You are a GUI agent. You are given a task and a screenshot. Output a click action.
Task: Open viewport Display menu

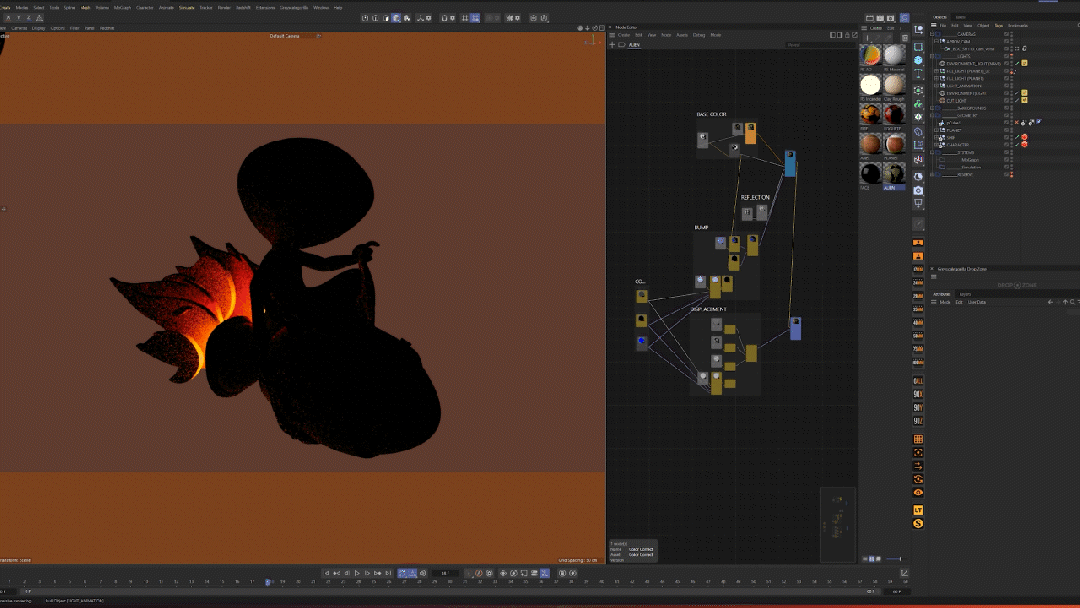tap(39, 28)
